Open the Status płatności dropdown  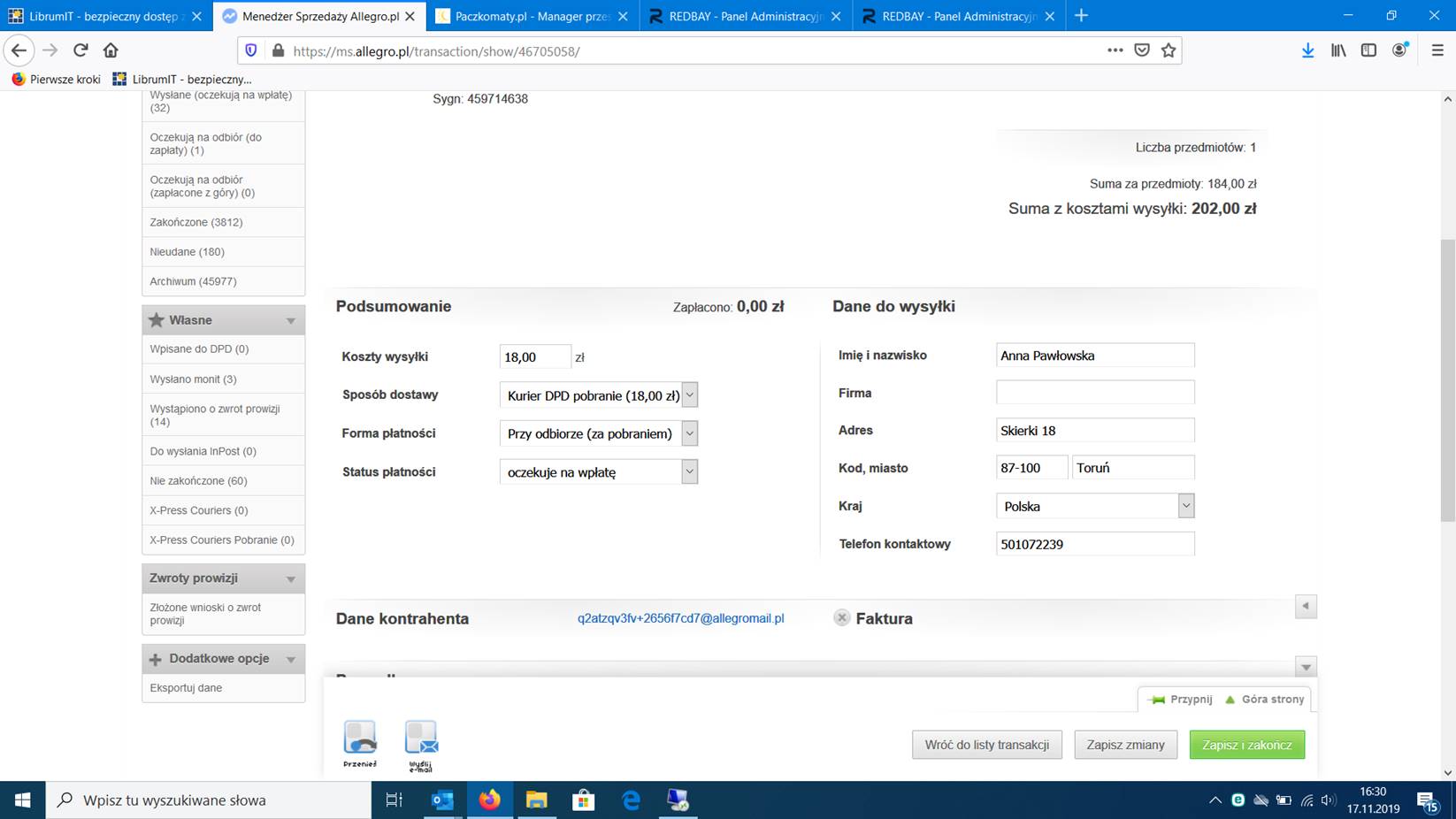point(690,472)
